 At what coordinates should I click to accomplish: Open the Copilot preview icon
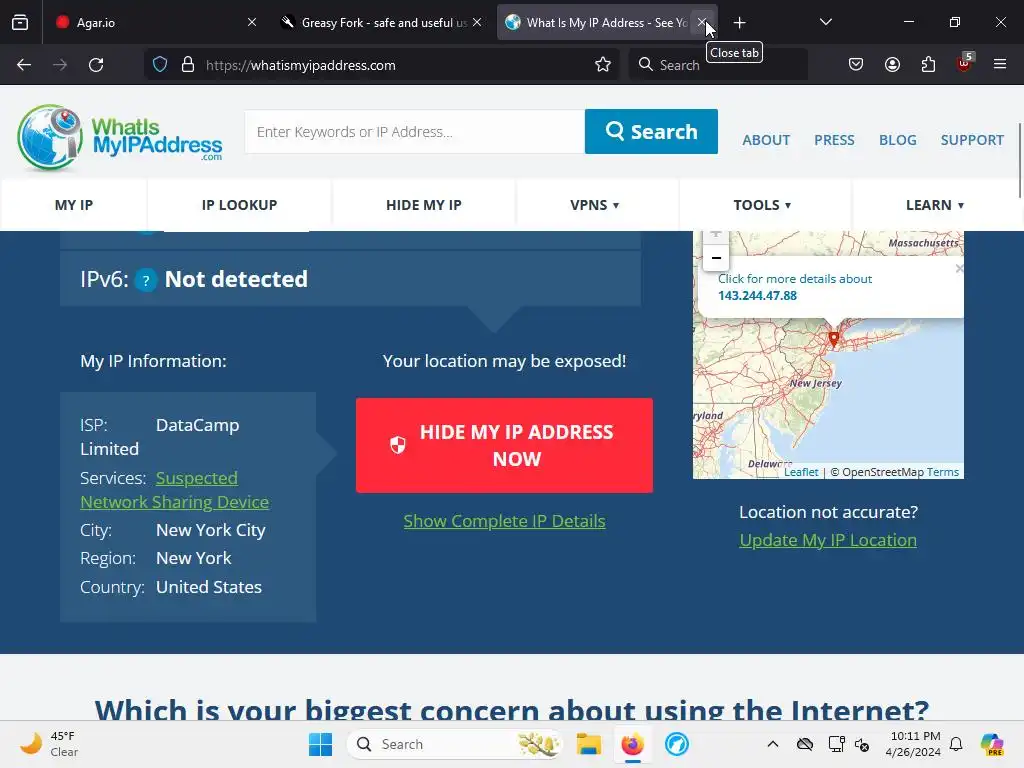tap(992, 744)
